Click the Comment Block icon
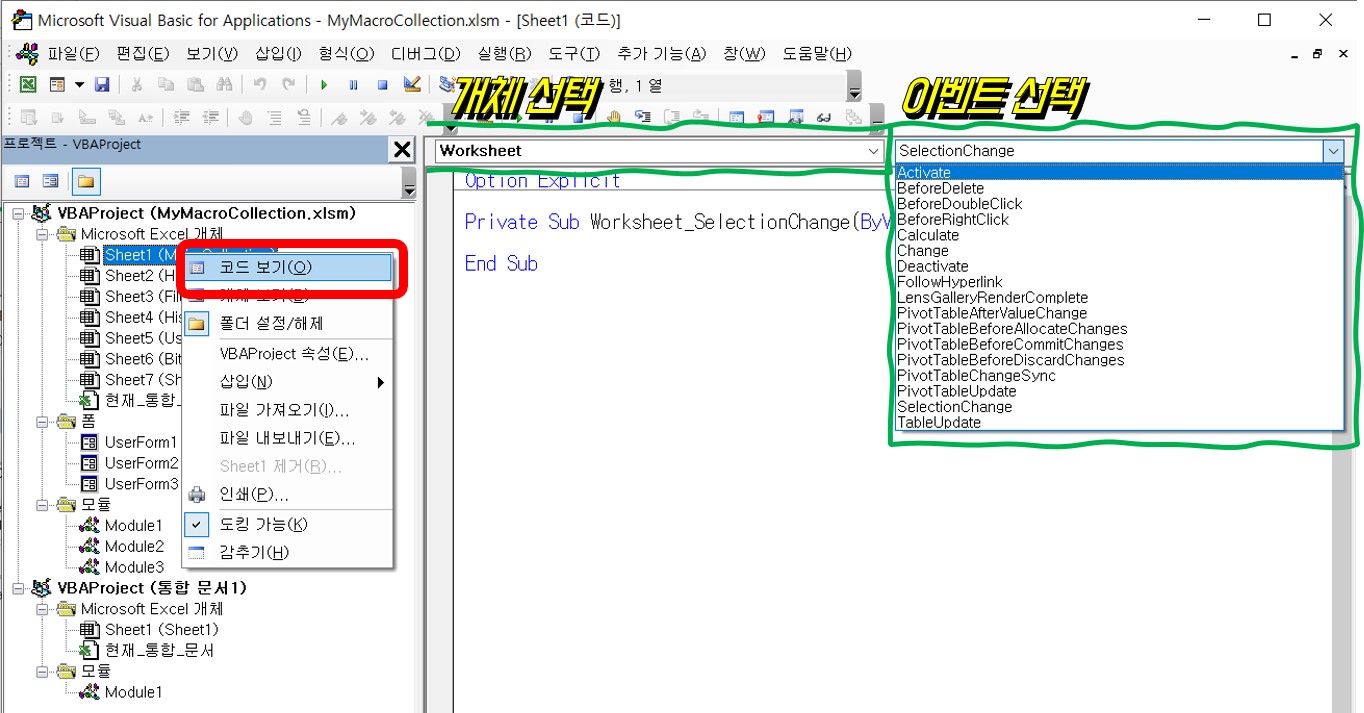 pos(275,118)
